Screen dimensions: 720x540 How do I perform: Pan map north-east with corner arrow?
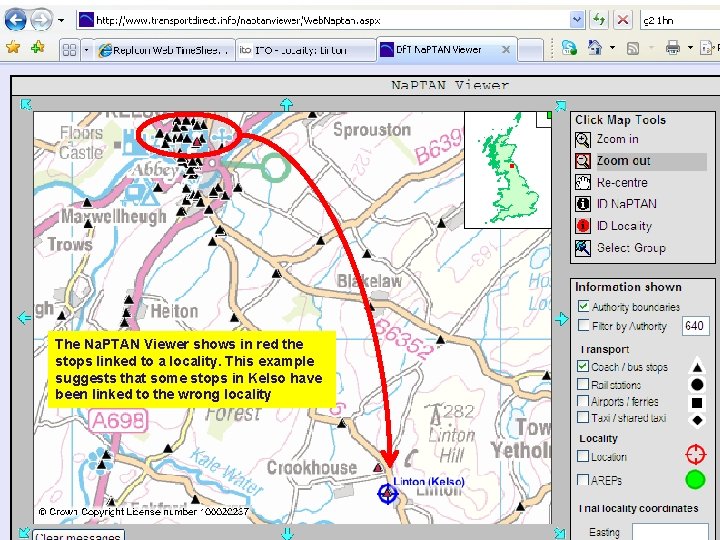pos(560,106)
